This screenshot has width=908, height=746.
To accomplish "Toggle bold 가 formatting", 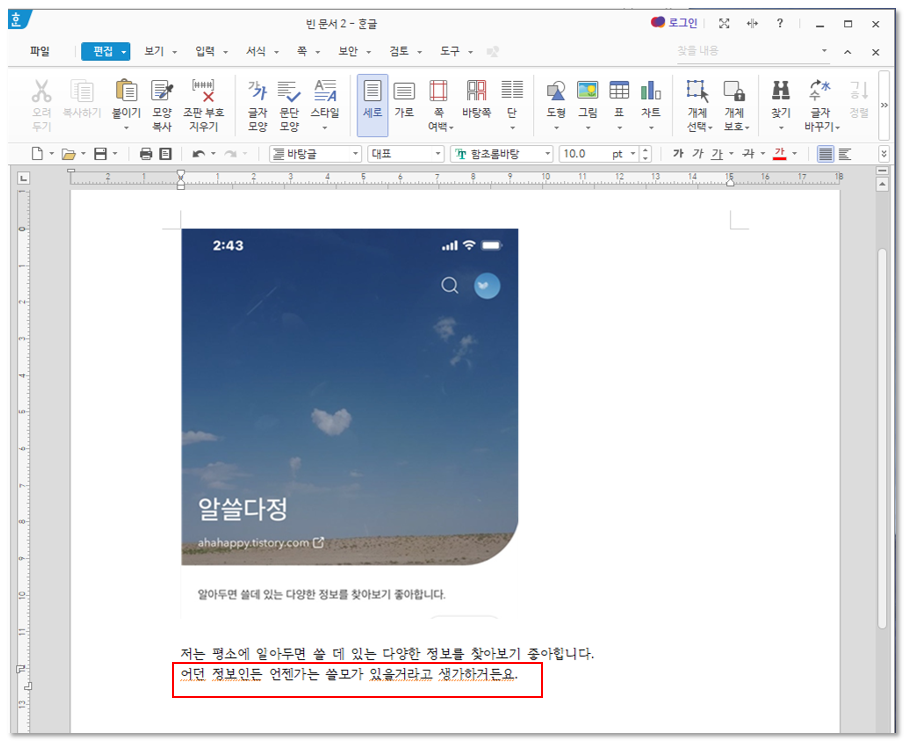I will [678, 153].
